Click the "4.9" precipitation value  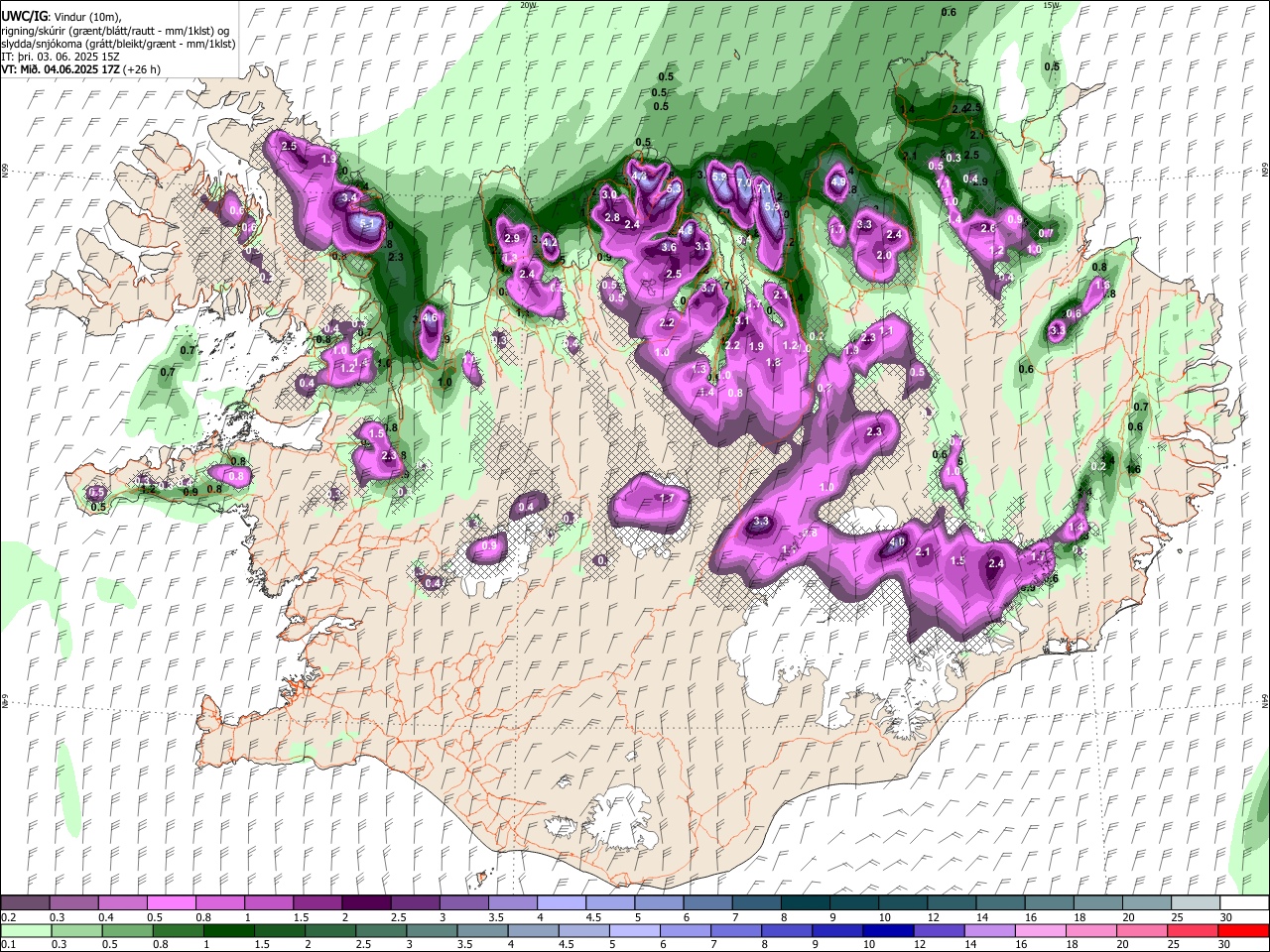point(837,182)
